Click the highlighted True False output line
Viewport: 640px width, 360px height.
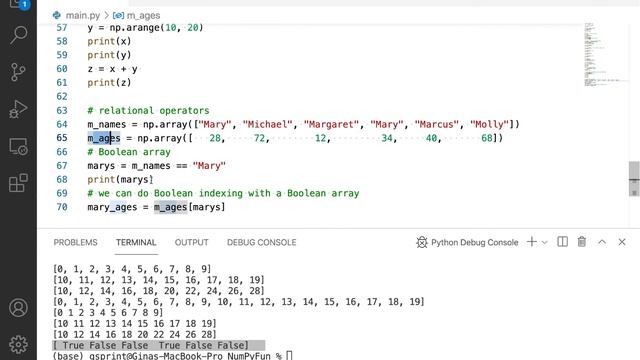[158, 345]
